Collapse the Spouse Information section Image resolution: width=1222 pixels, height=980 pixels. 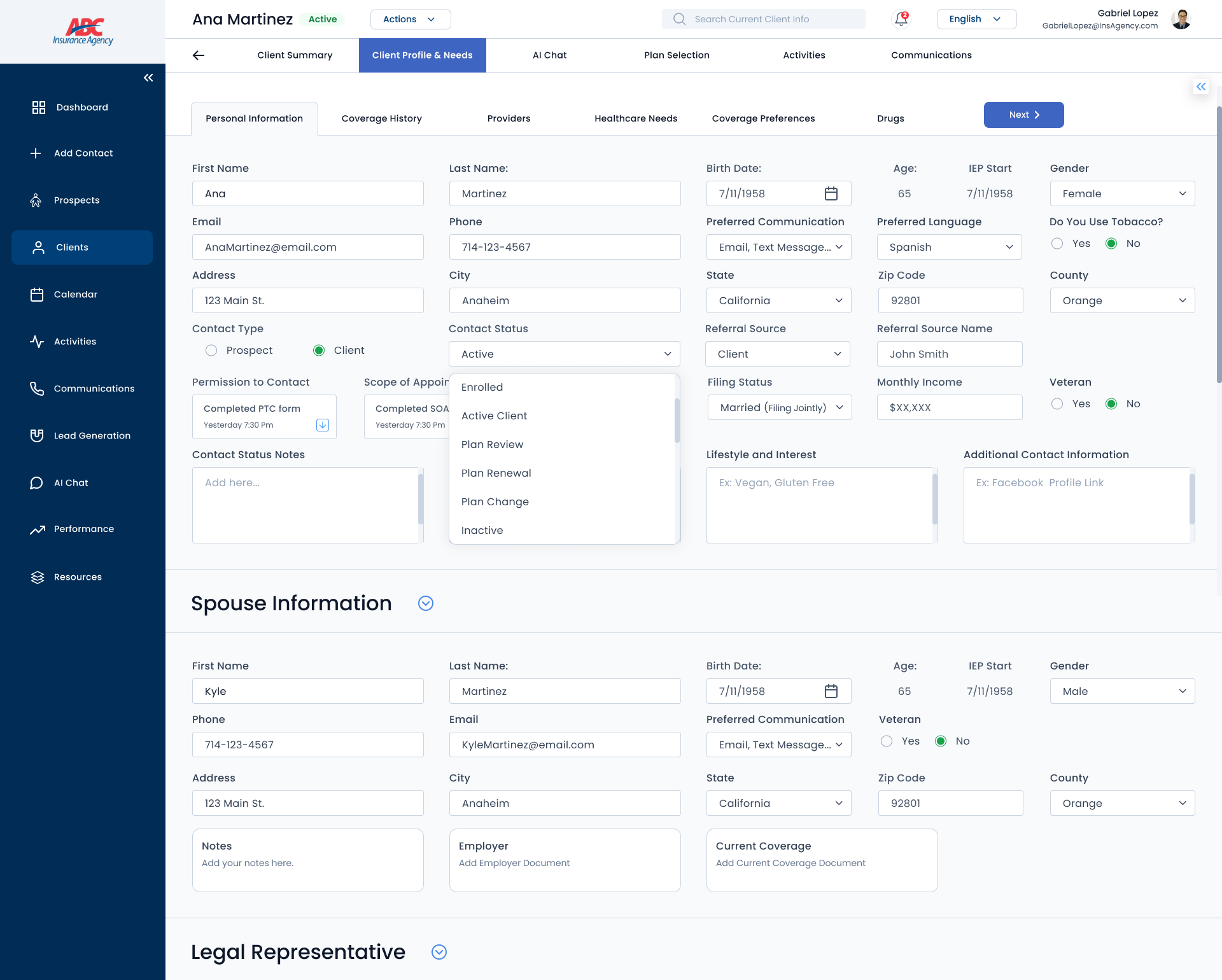click(x=425, y=603)
